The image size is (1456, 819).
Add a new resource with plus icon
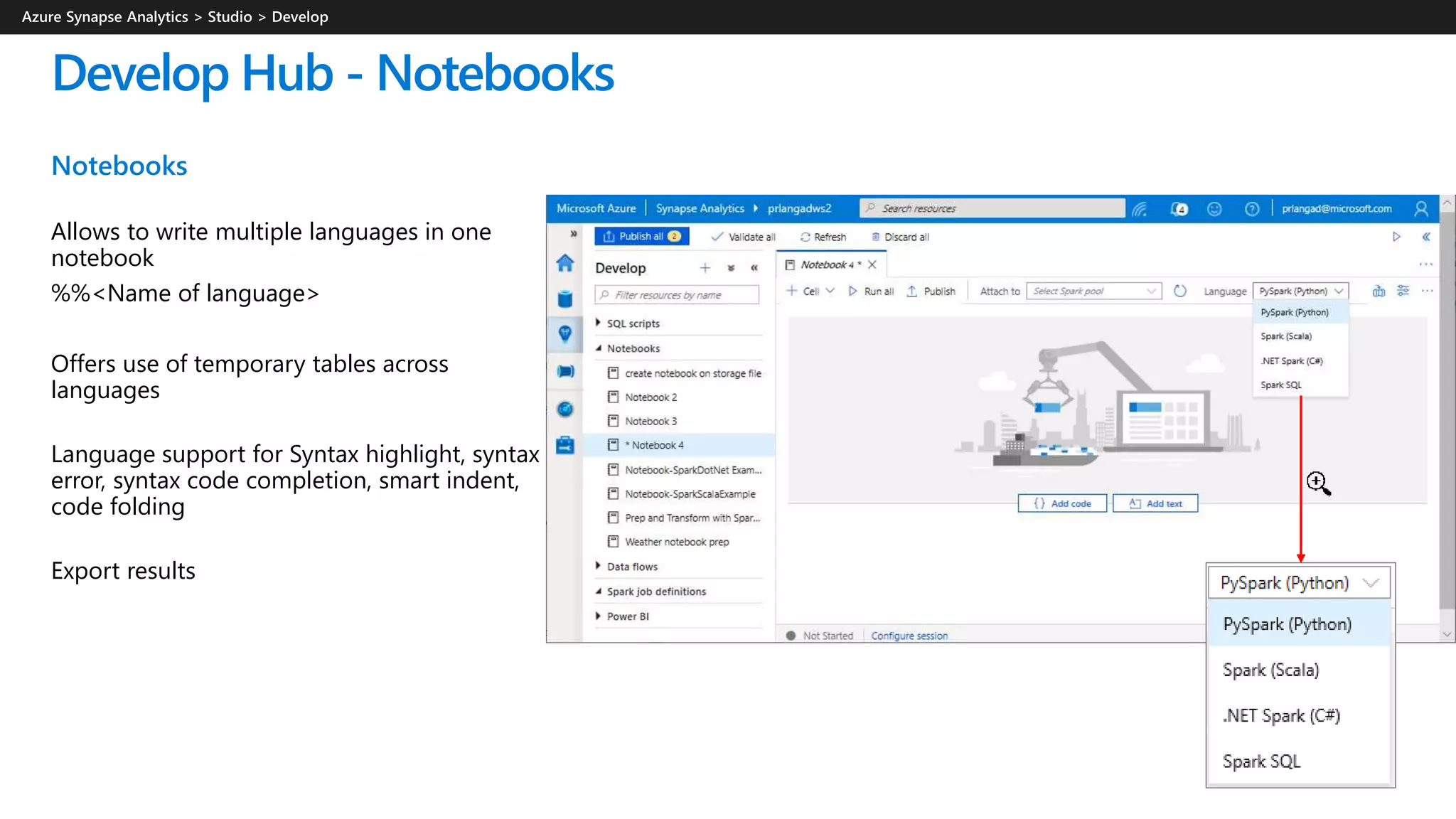point(705,268)
